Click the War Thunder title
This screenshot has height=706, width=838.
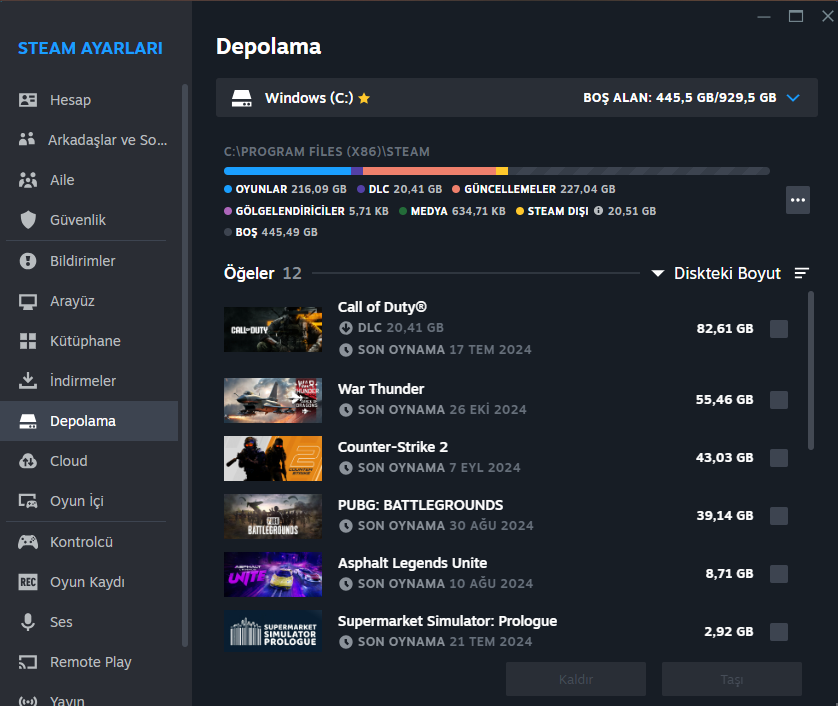pos(381,389)
